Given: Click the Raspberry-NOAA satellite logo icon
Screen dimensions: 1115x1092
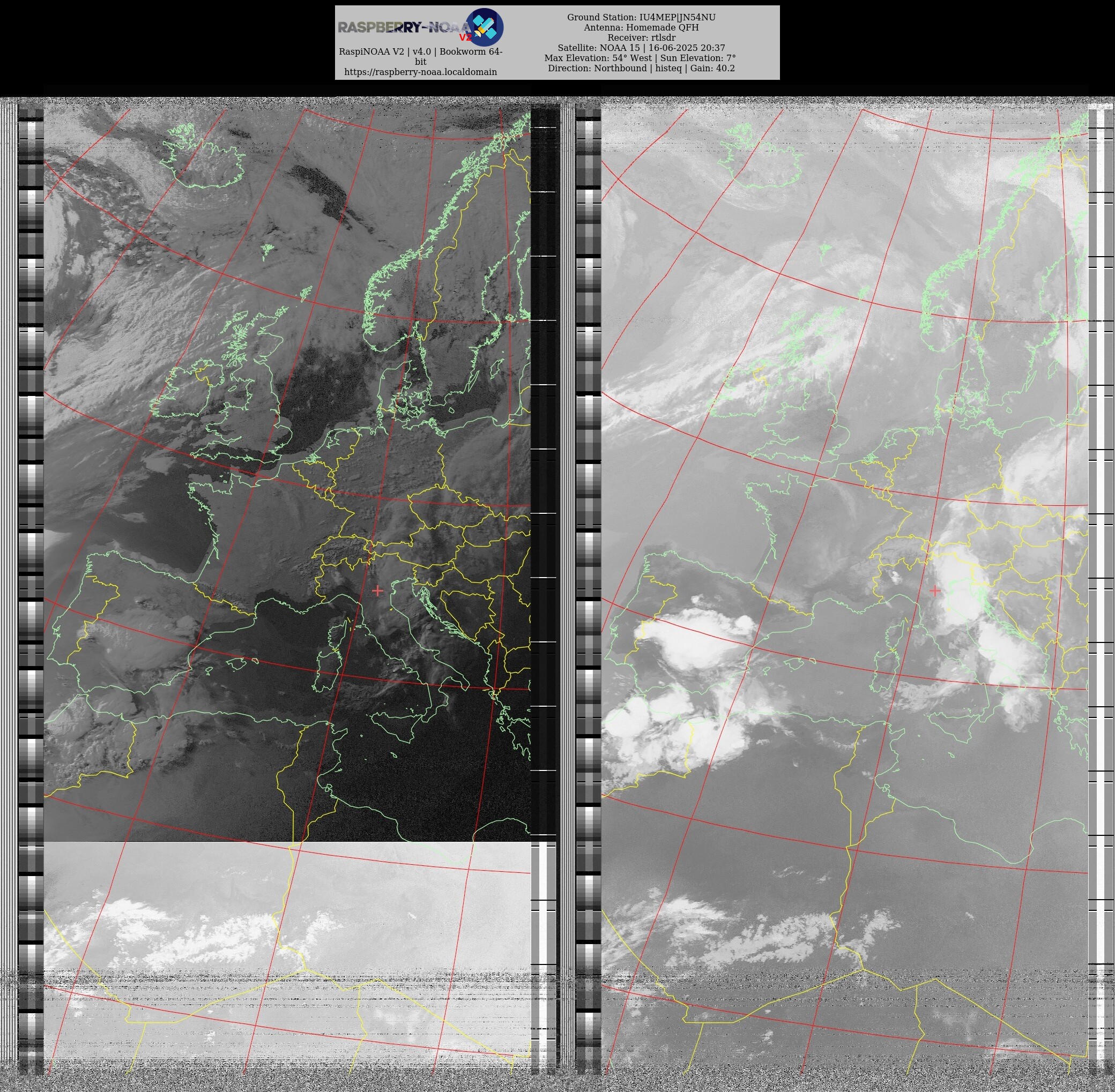Looking at the screenshot, I should (x=485, y=27).
